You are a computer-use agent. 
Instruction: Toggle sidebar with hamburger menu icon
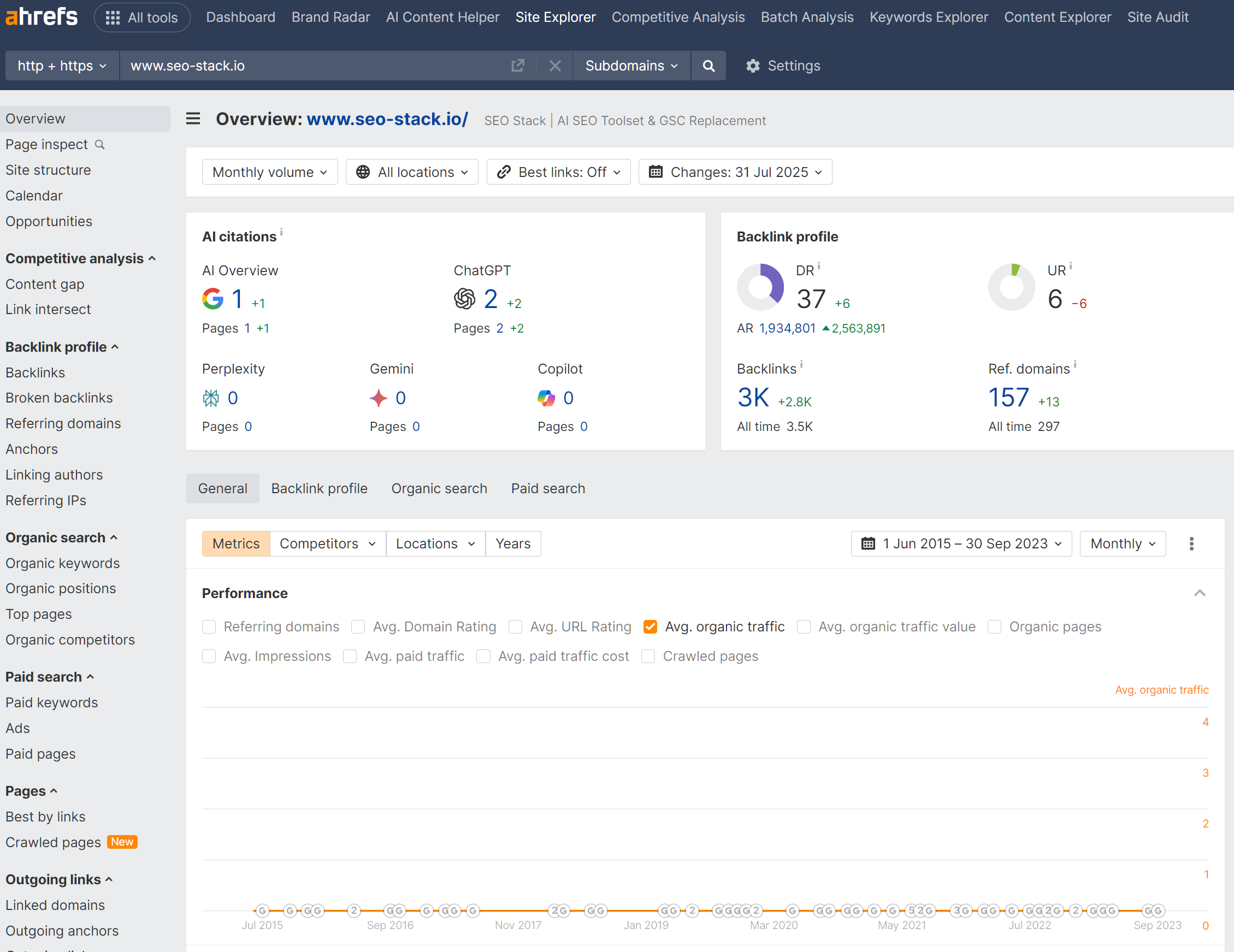point(193,119)
